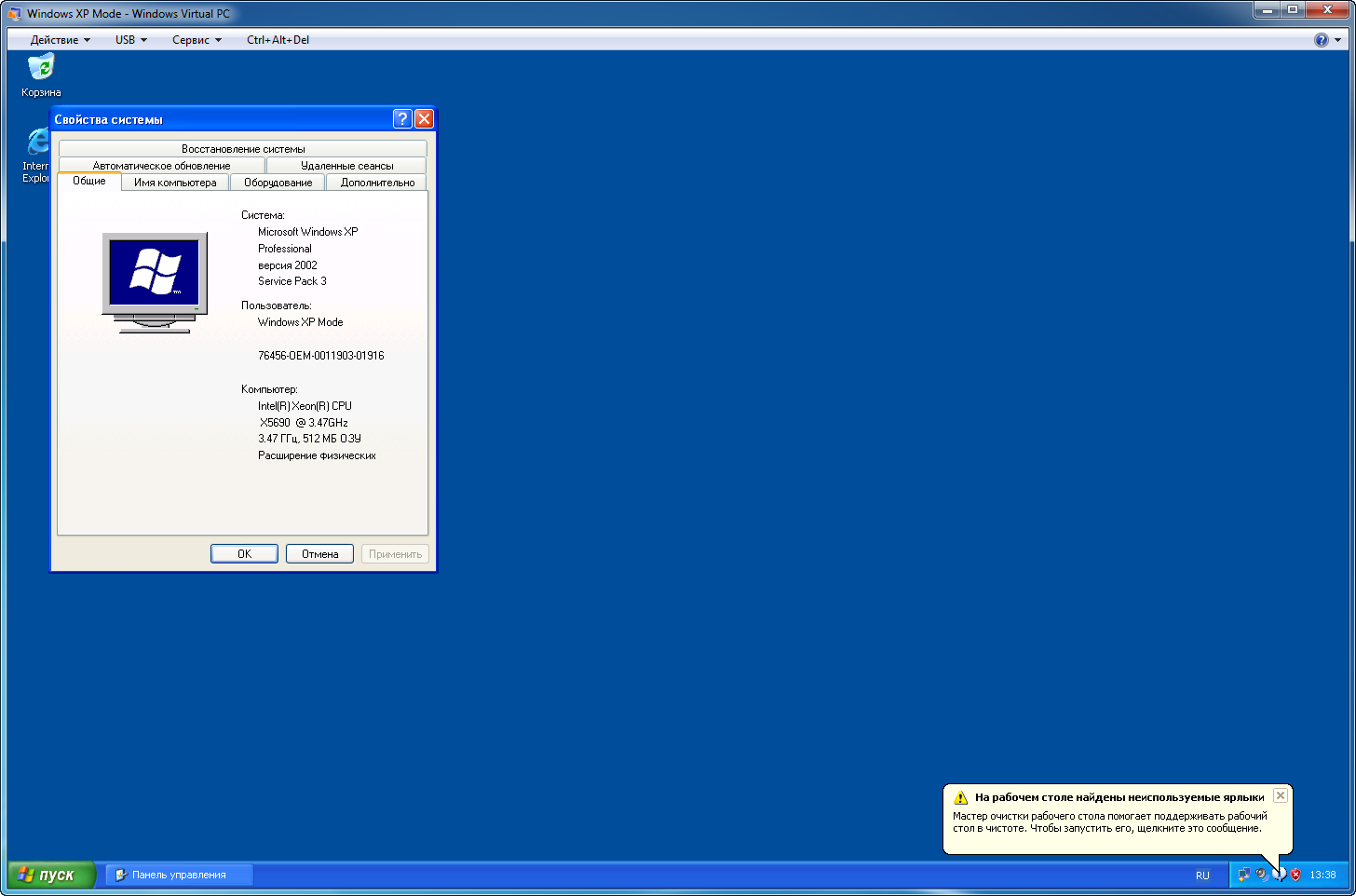Click the network connection tray icon
The width and height of the screenshot is (1356, 896).
pyautogui.click(x=1243, y=875)
